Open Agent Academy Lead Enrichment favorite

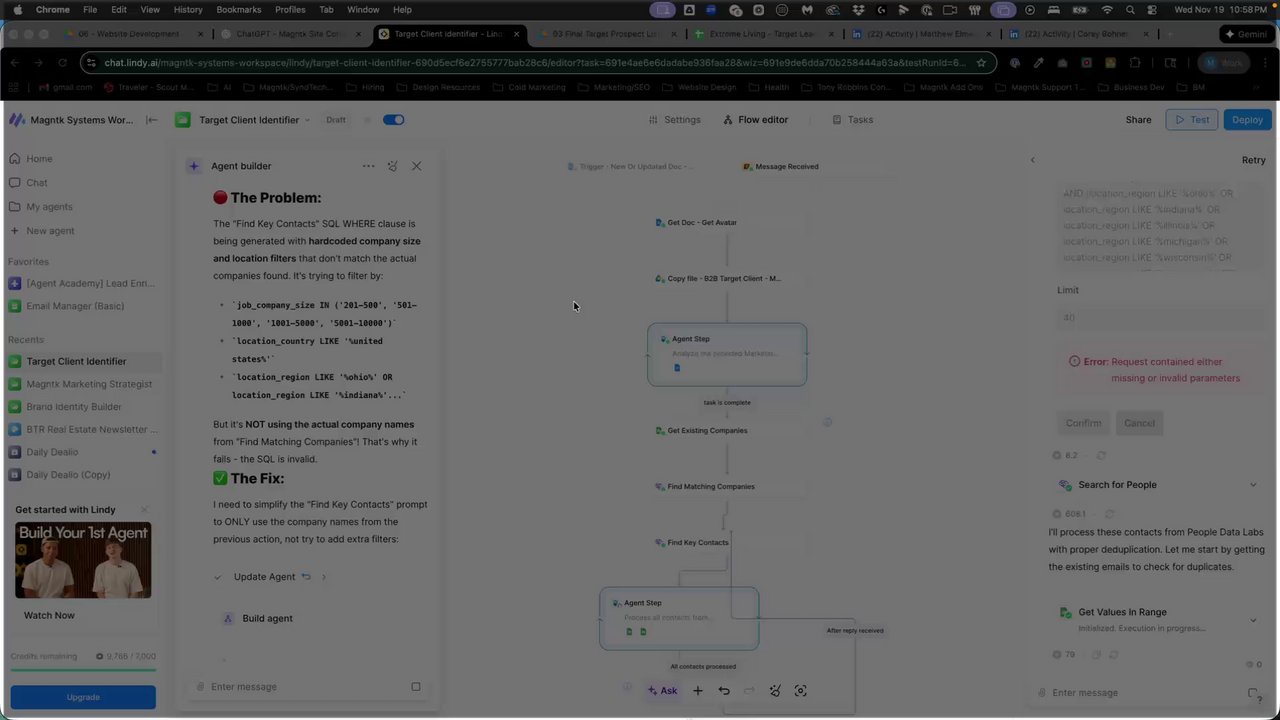pyautogui.click(x=82, y=284)
